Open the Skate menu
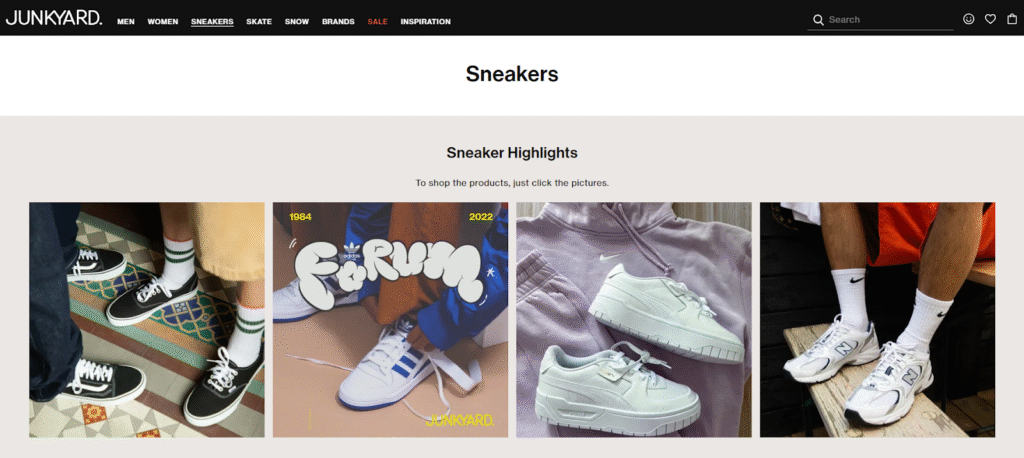 point(259,22)
